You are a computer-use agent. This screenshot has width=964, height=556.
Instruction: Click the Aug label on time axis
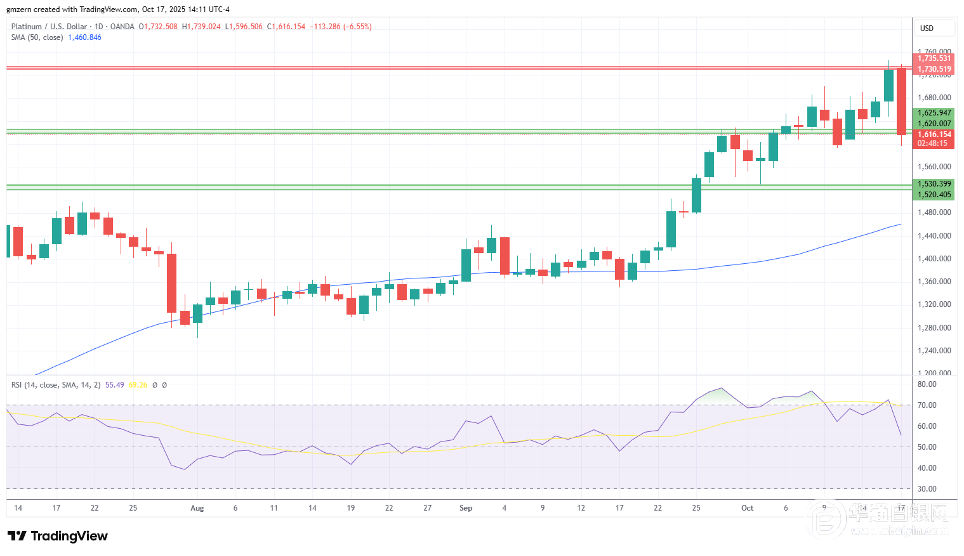196,508
